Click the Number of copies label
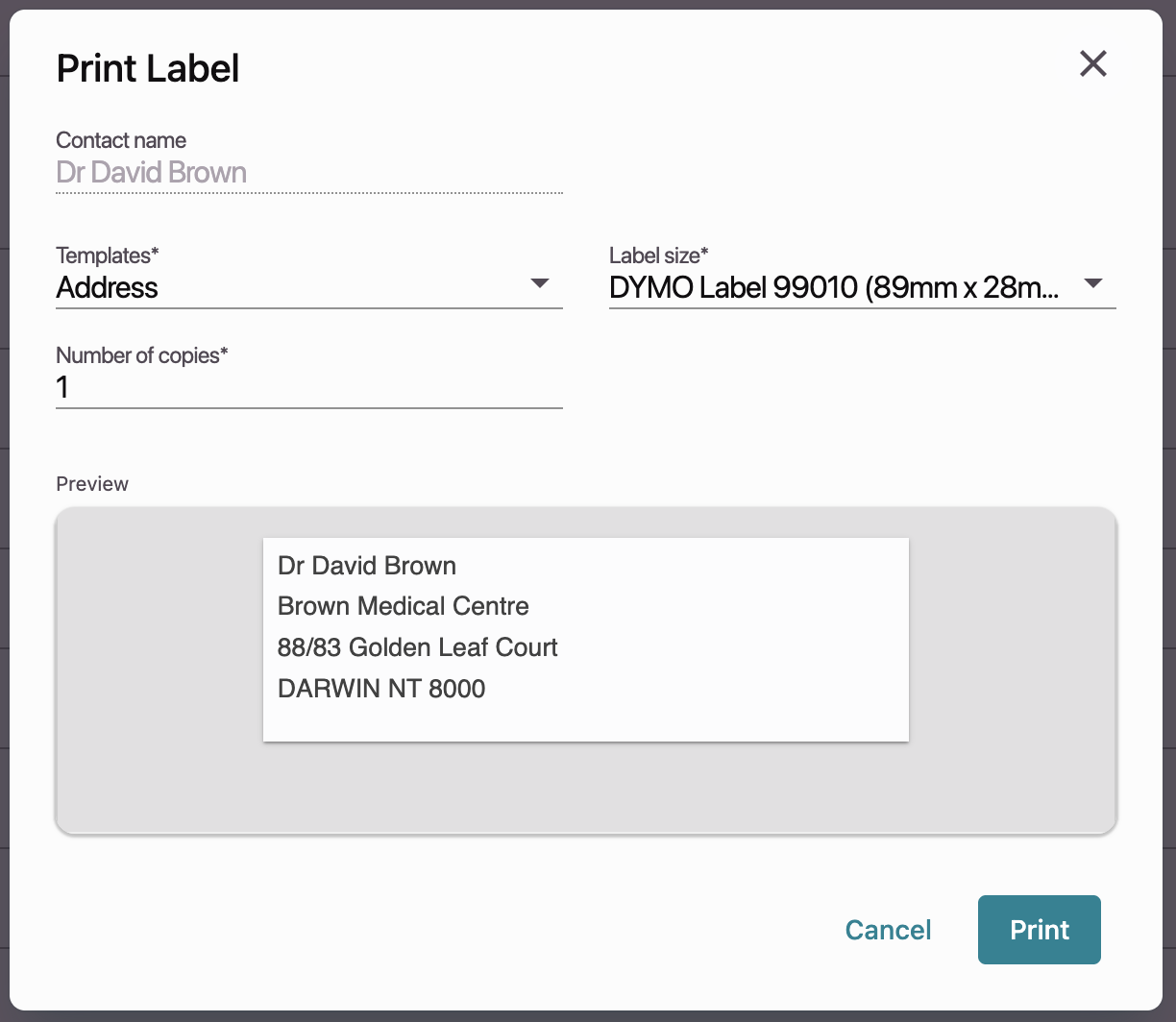The image size is (1176, 1022). pyautogui.click(x=142, y=355)
